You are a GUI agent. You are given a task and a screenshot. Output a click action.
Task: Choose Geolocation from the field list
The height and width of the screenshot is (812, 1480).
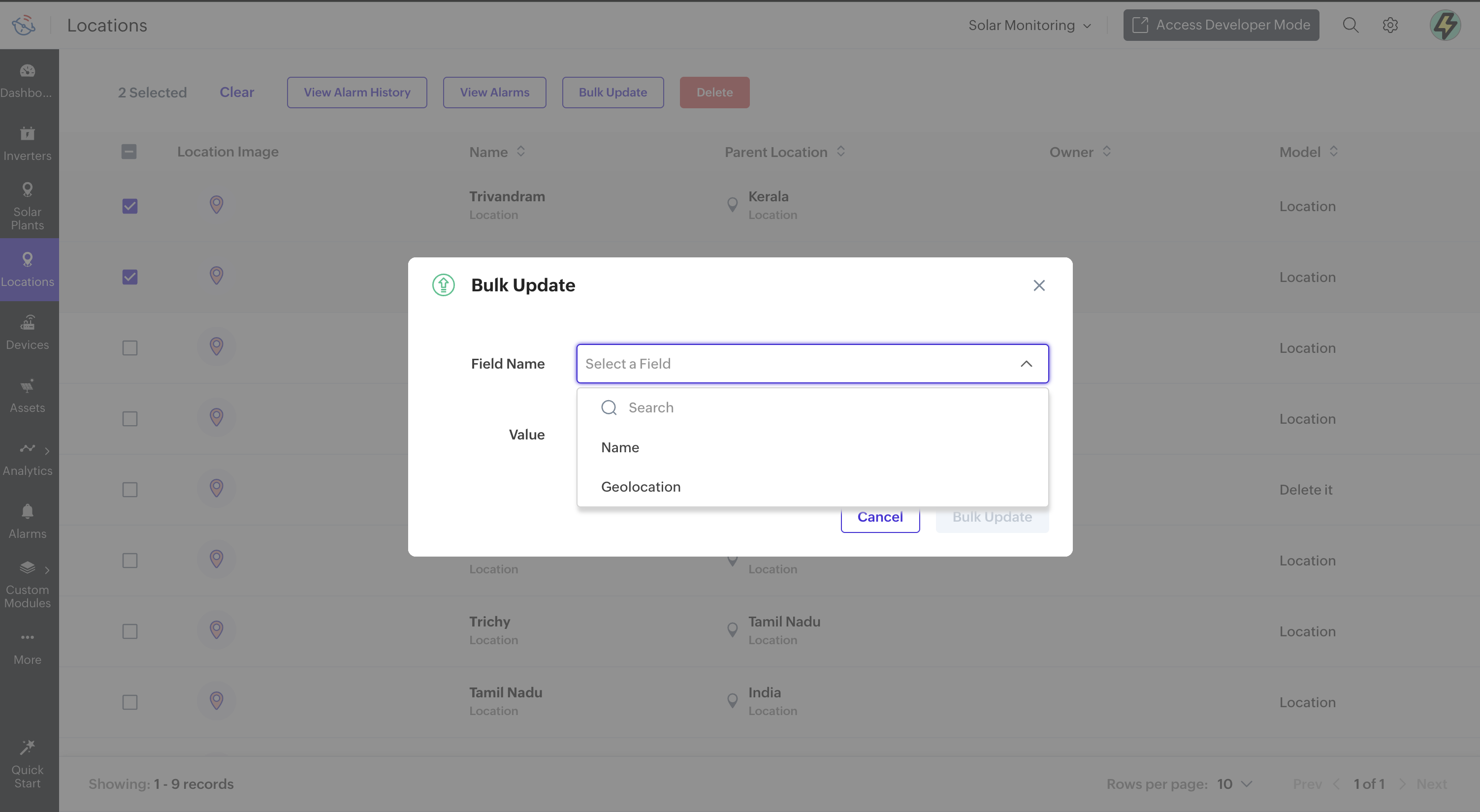point(641,486)
